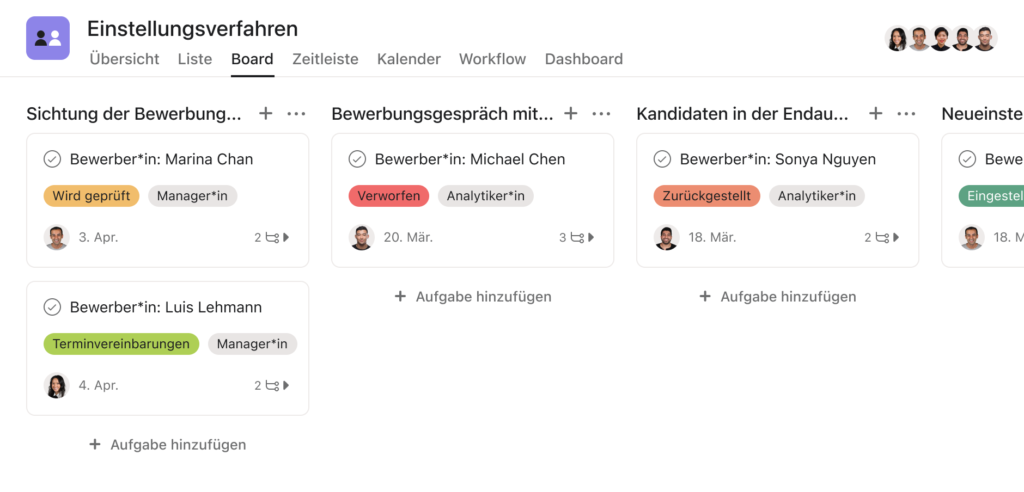
Task: Check off Sonya Nguyen applicant task
Action: tap(662, 159)
